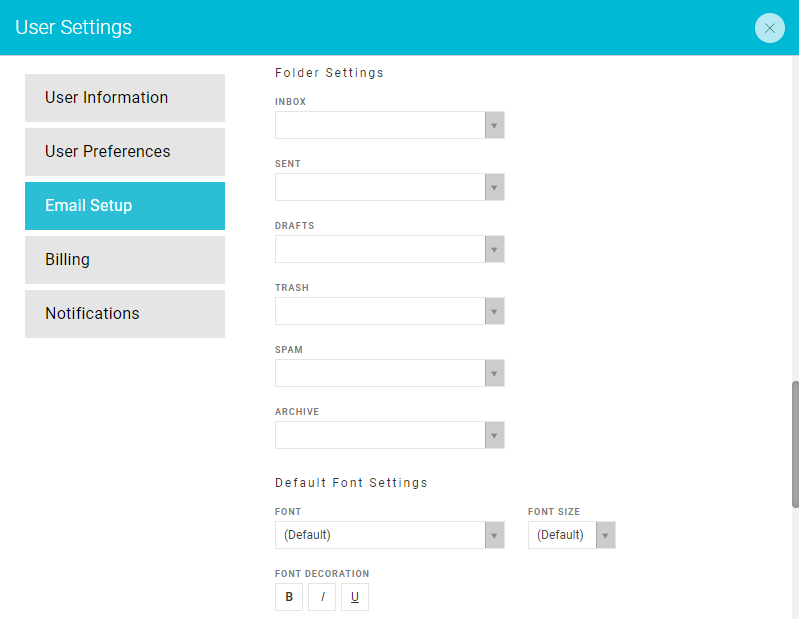This screenshot has width=799, height=619.
Task: Open the User Preferences tab
Action: coord(125,152)
